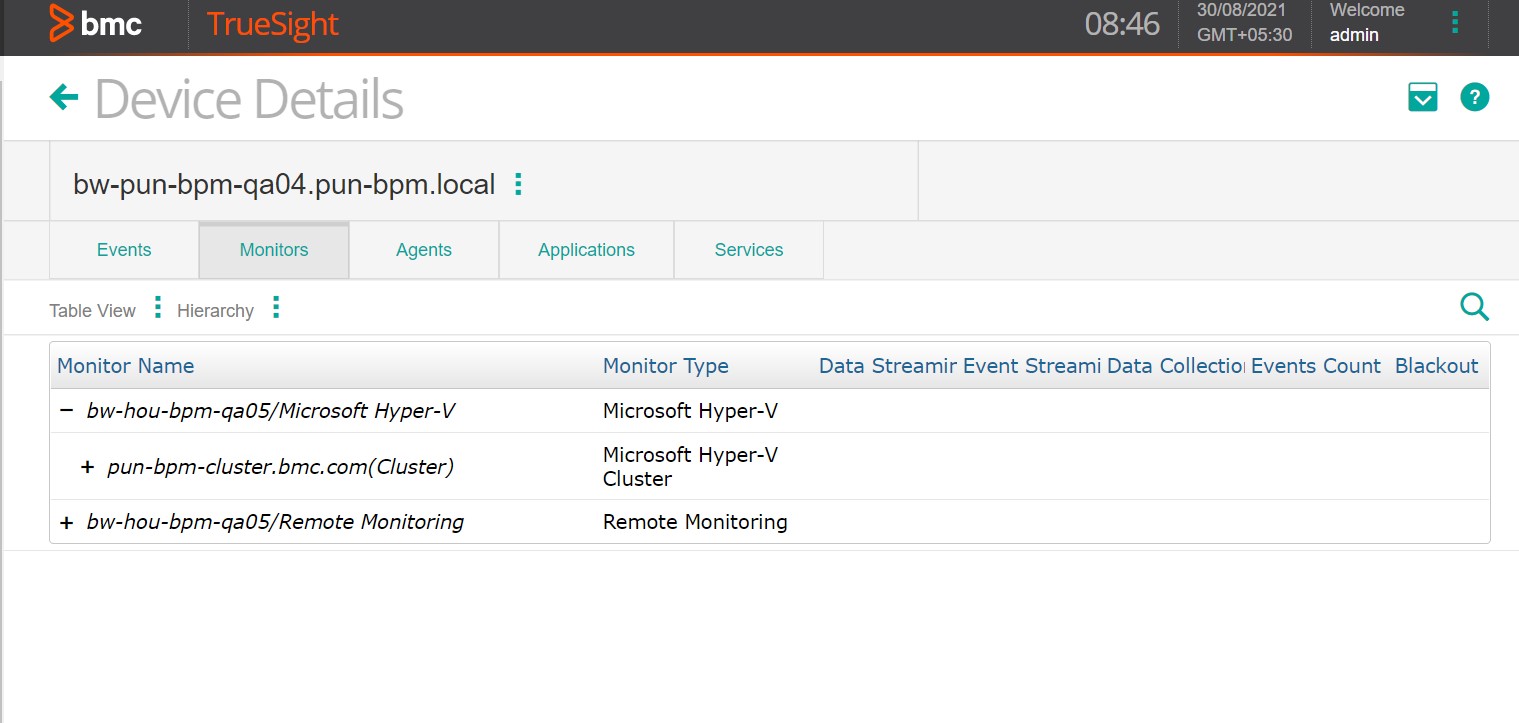This screenshot has height=723, width=1519.
Task: Switch to the Agents tab
Action: [x=424, y=250]
